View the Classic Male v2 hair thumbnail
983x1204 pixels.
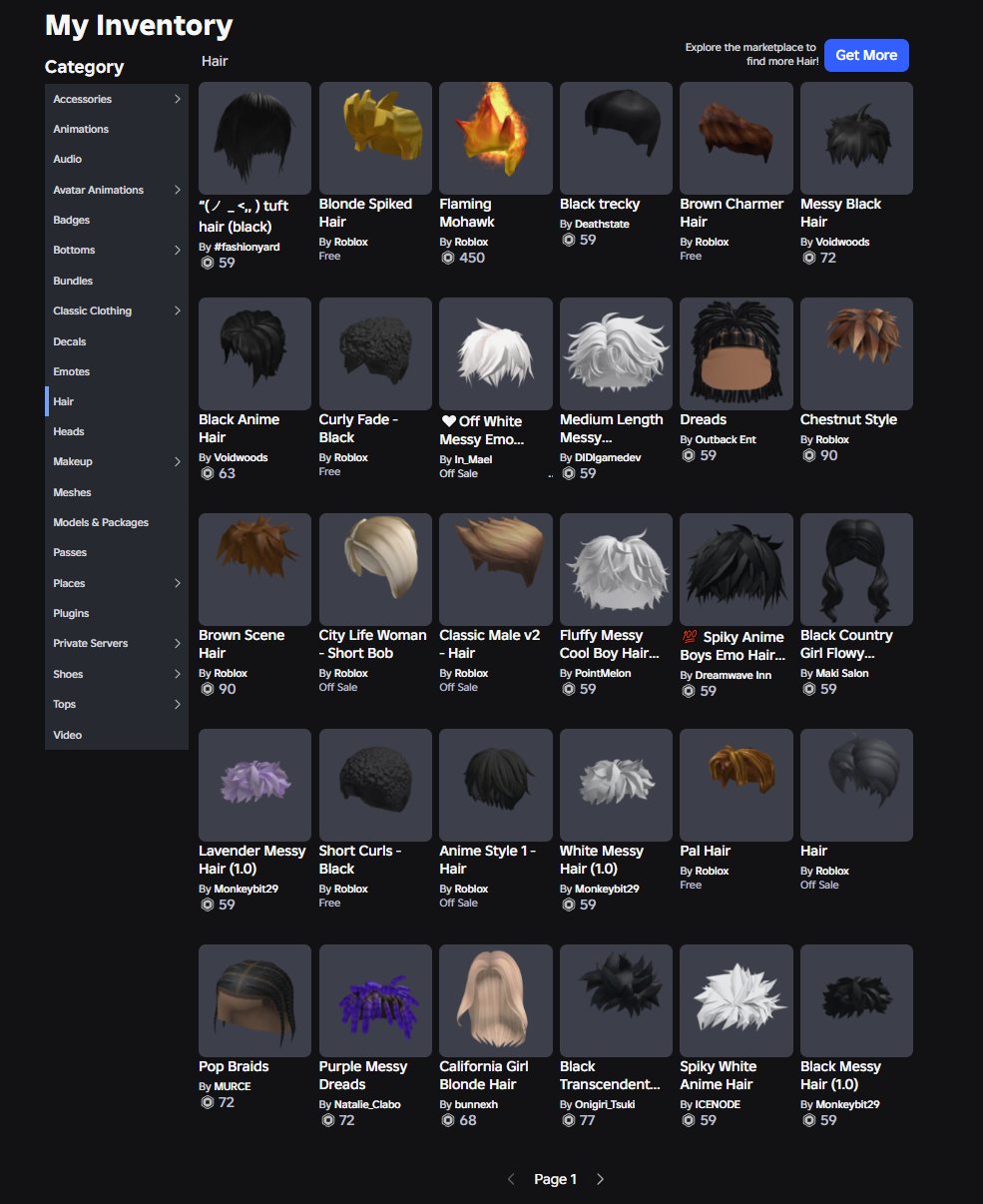[496, 569]
